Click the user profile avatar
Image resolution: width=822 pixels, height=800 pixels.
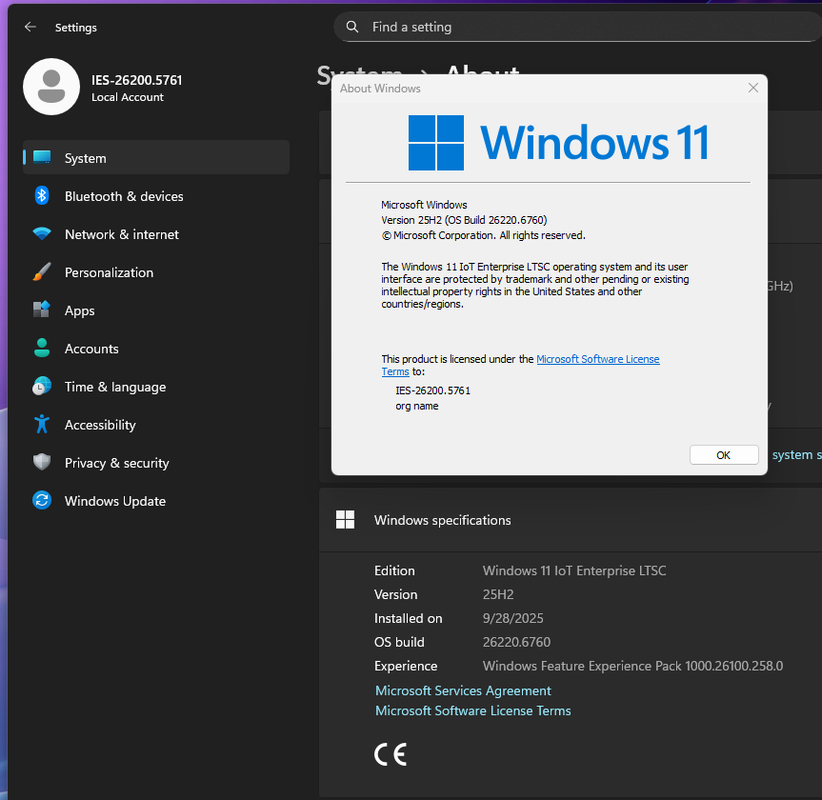click(x=51, y=87)
